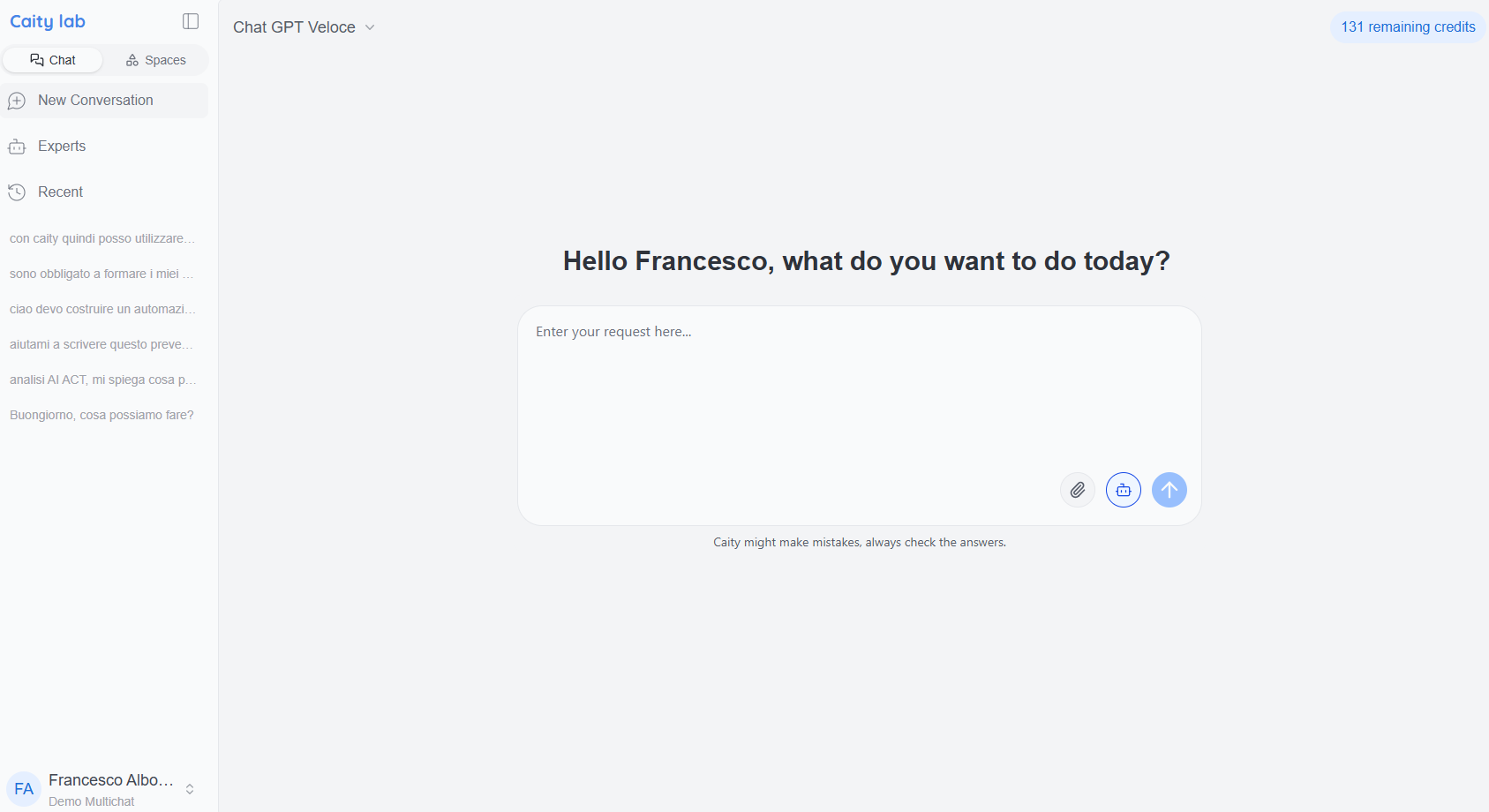Open conversation 'con caity quindi posso utilizzare…'
Viewport: 1489px width, 812px height.
click(102, 238)
